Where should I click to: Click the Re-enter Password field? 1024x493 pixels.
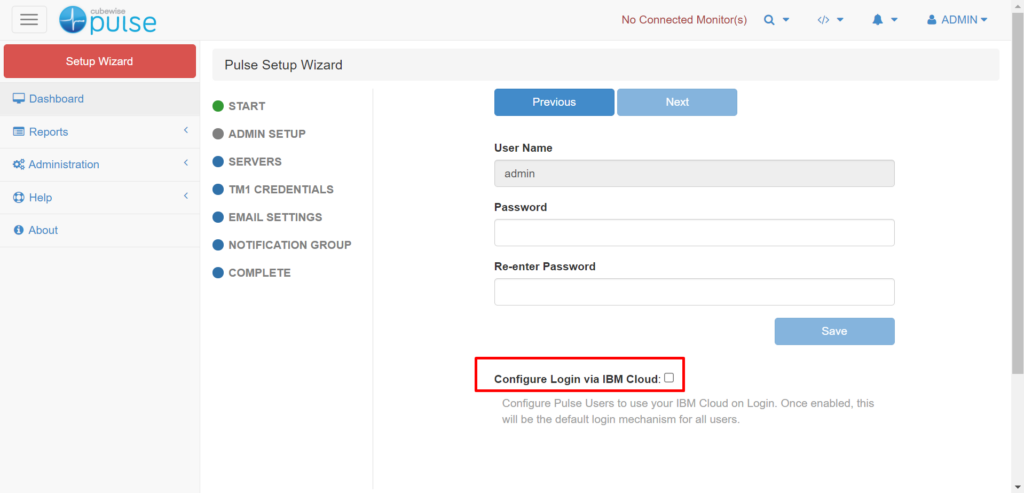pyautogui.click(x=694, y=292)
